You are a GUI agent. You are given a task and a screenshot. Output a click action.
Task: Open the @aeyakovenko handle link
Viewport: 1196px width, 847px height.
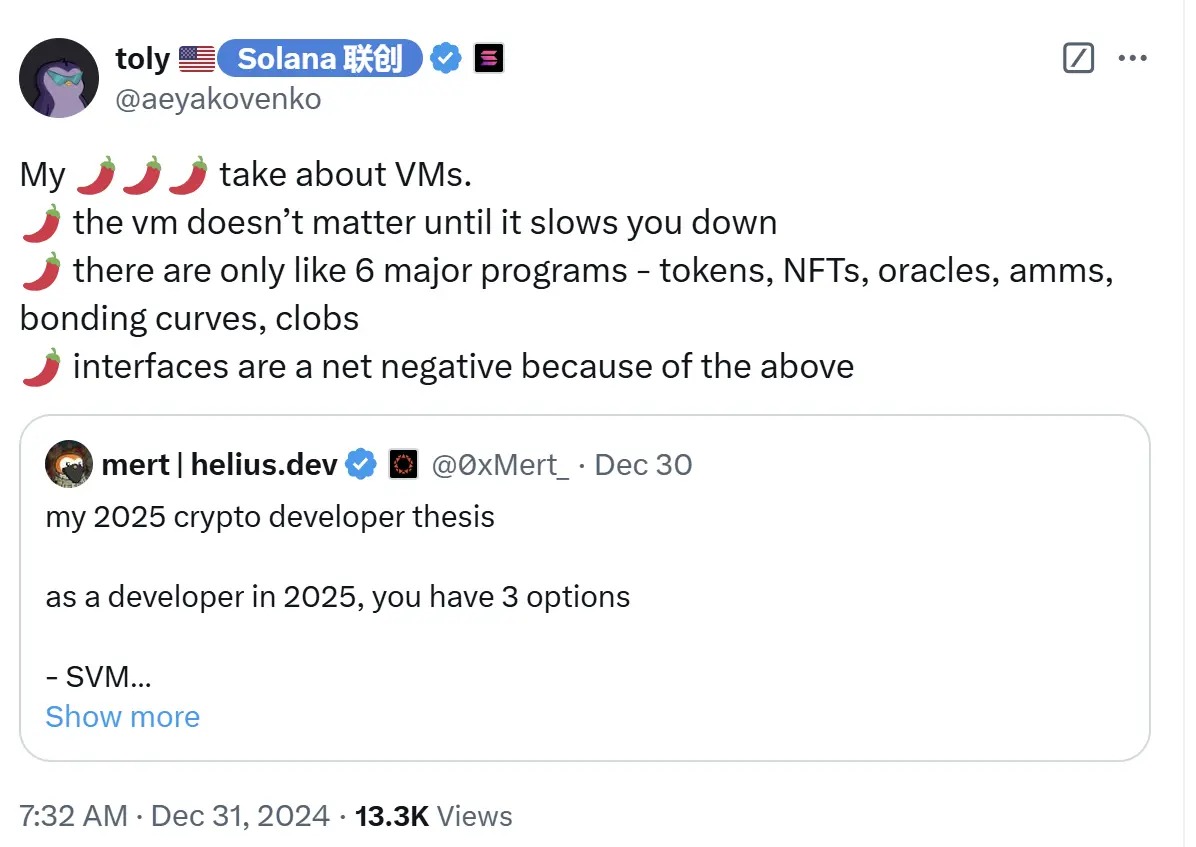pyautogui.click(x=219, y=99)
